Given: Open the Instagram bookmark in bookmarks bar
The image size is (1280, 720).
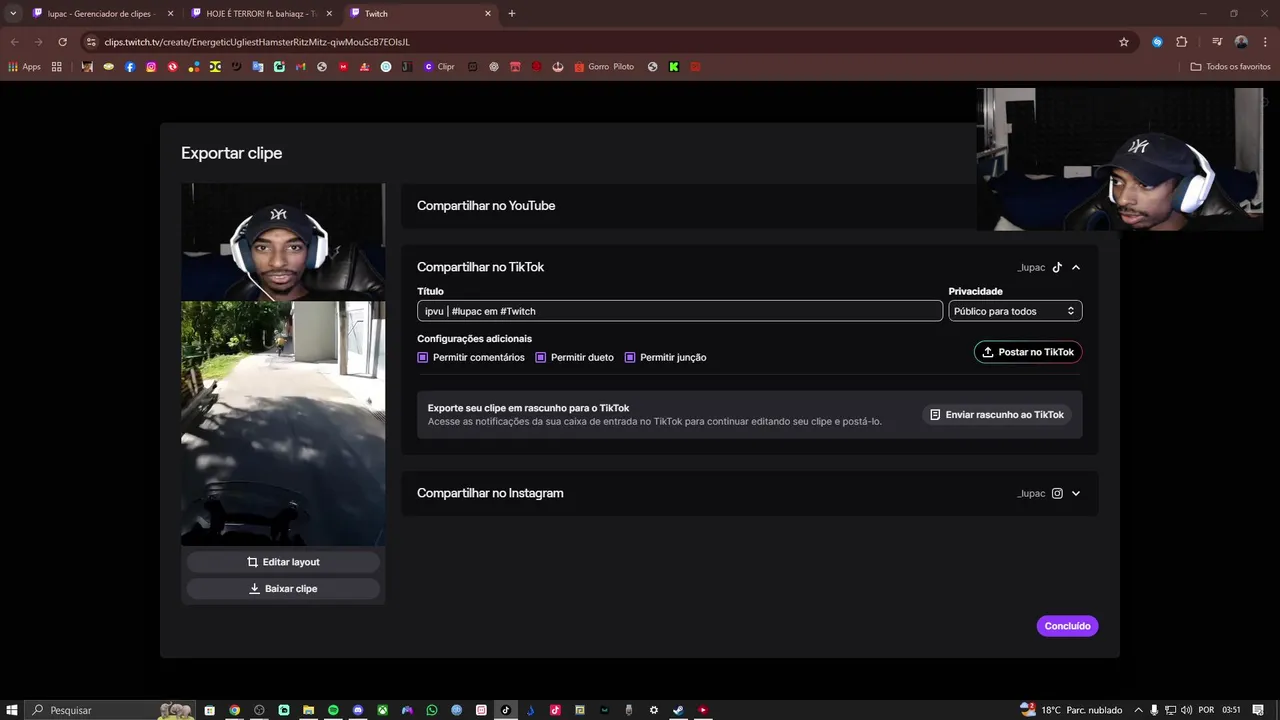Looking at the screenshot, I should click(151, 67).
